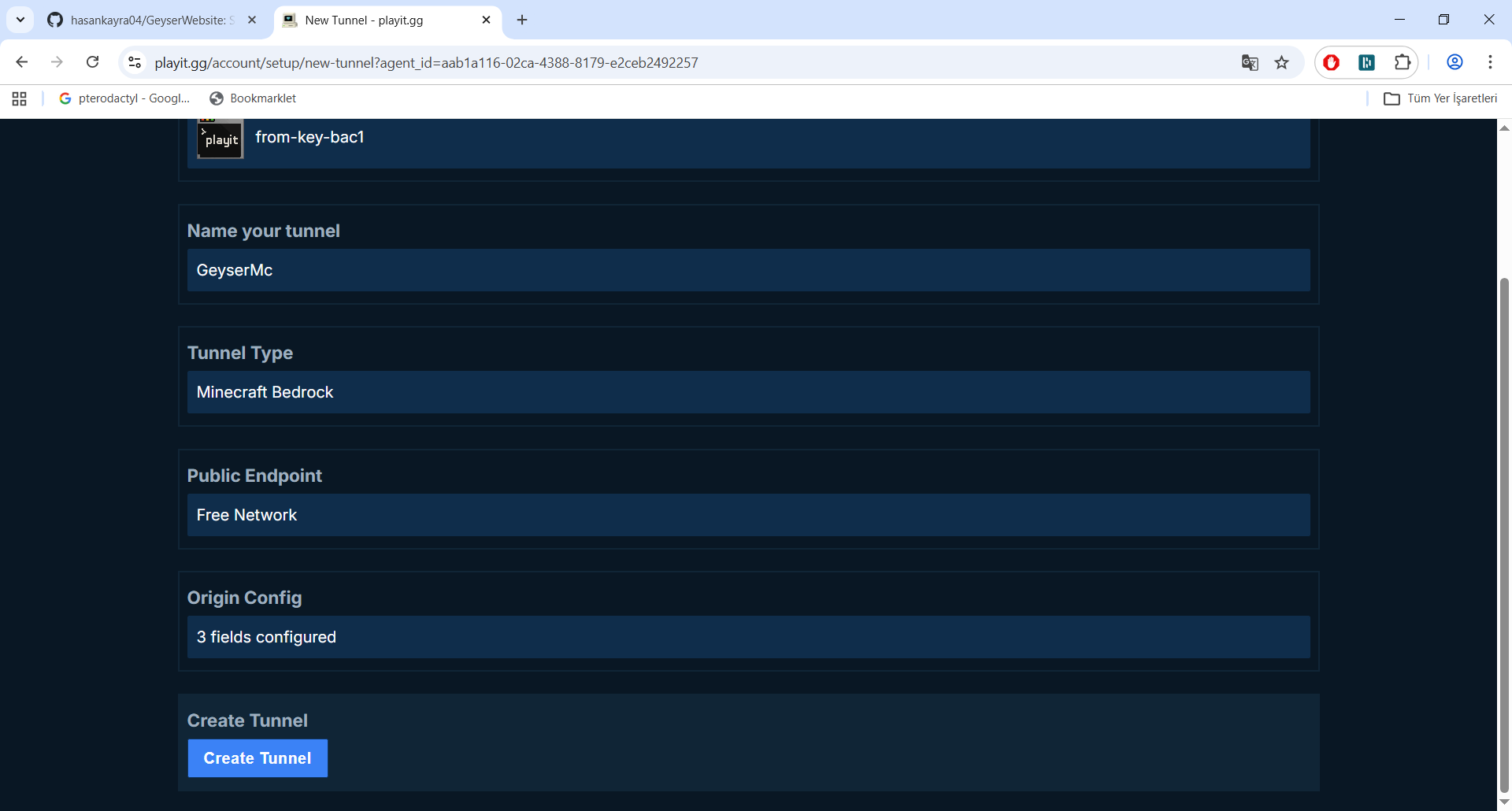
Task: Click the browser back arrow
Action: (22, 62)
